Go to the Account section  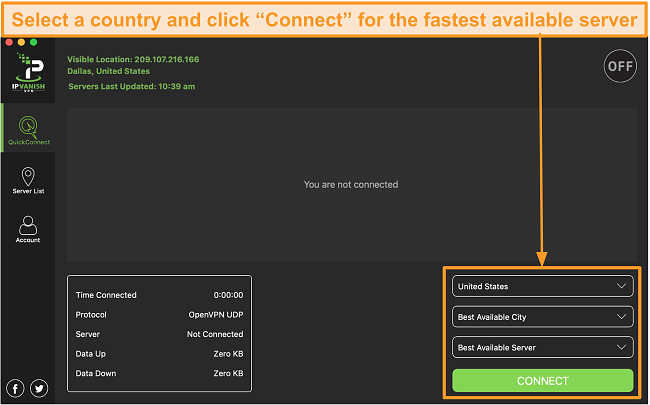28,229
